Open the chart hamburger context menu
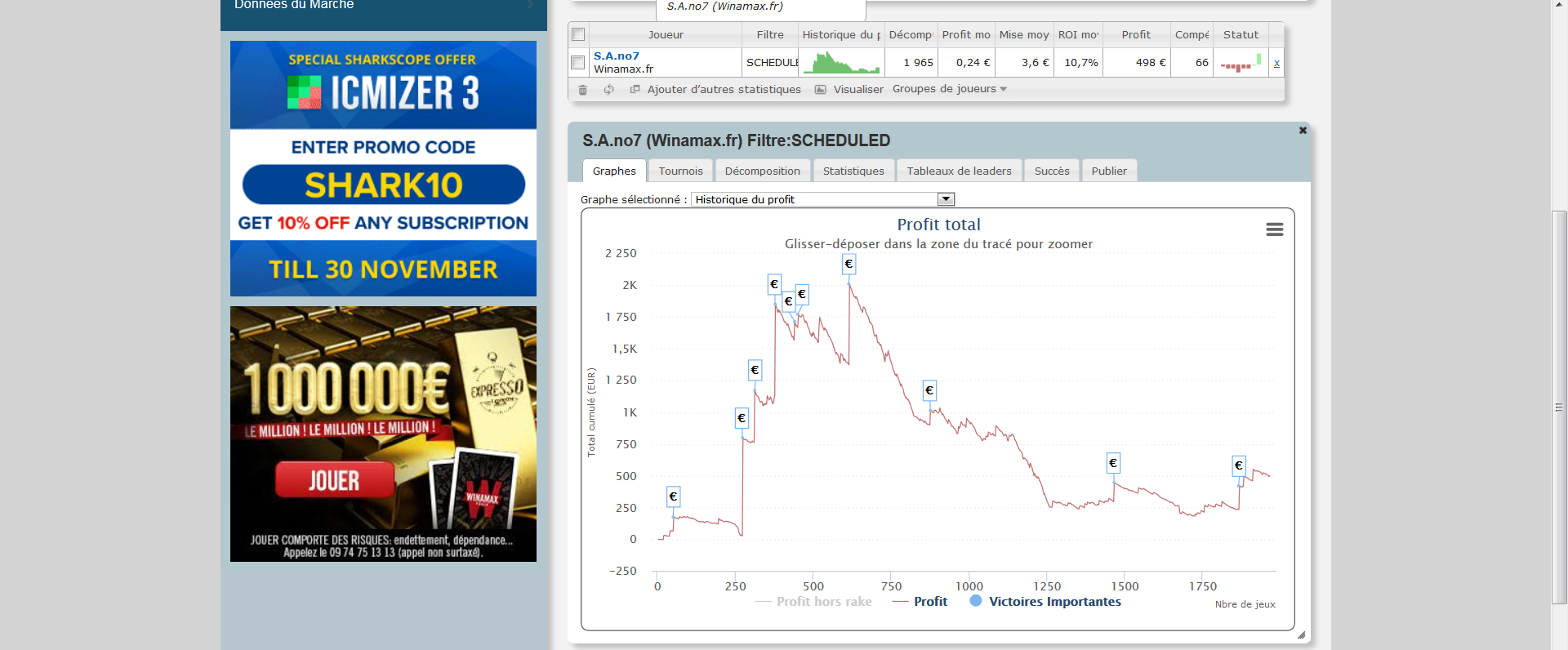The image size is (1568, 650). 1274,229
